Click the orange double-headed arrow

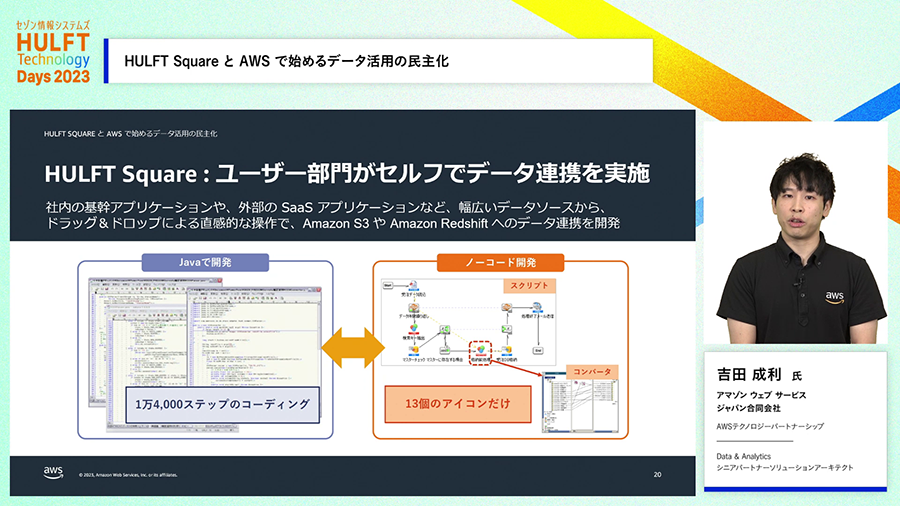[354, 347]
